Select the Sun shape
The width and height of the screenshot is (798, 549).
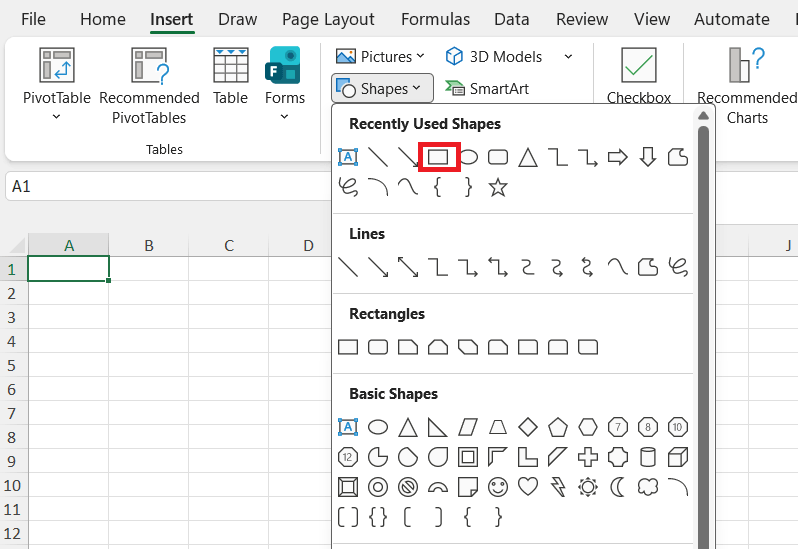tap(588, 487)
